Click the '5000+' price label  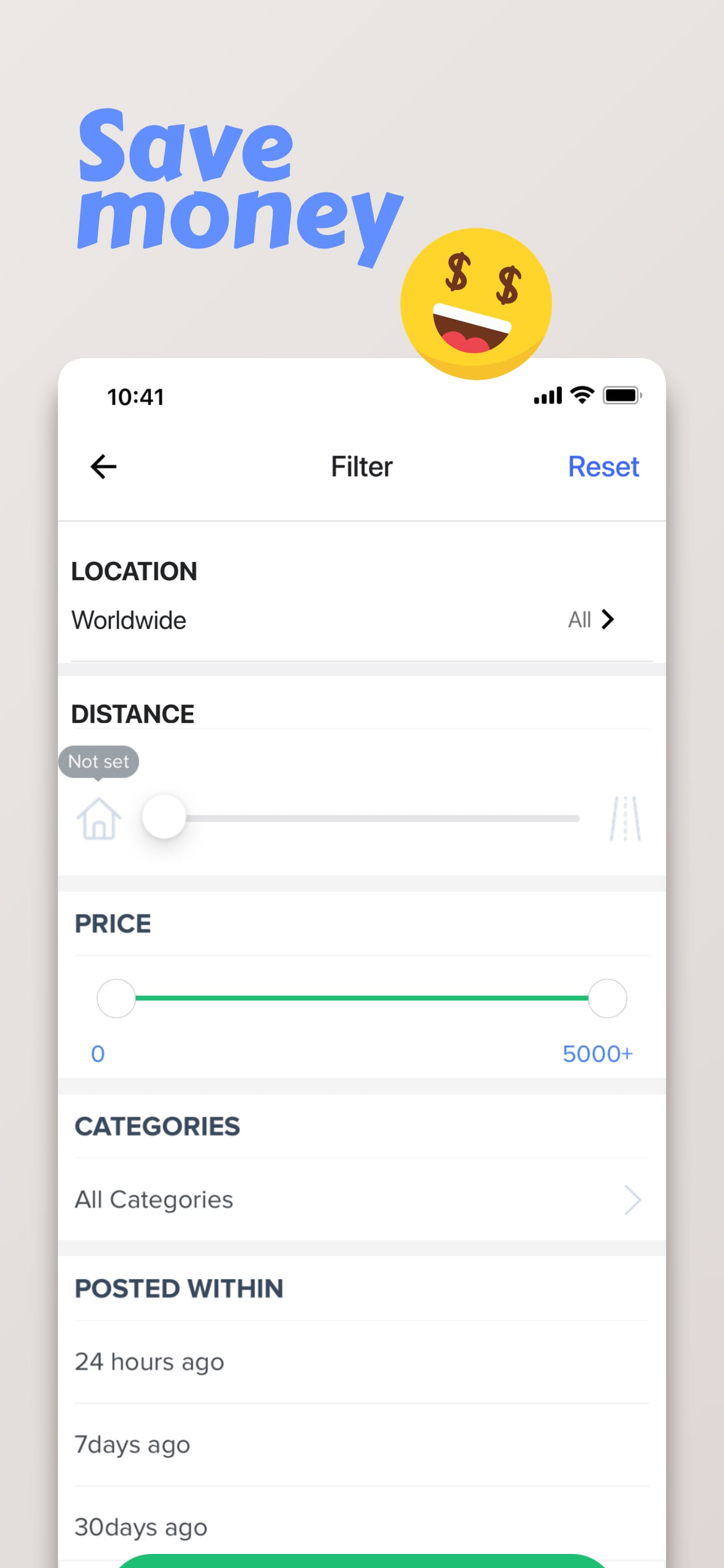[598, 1053]
